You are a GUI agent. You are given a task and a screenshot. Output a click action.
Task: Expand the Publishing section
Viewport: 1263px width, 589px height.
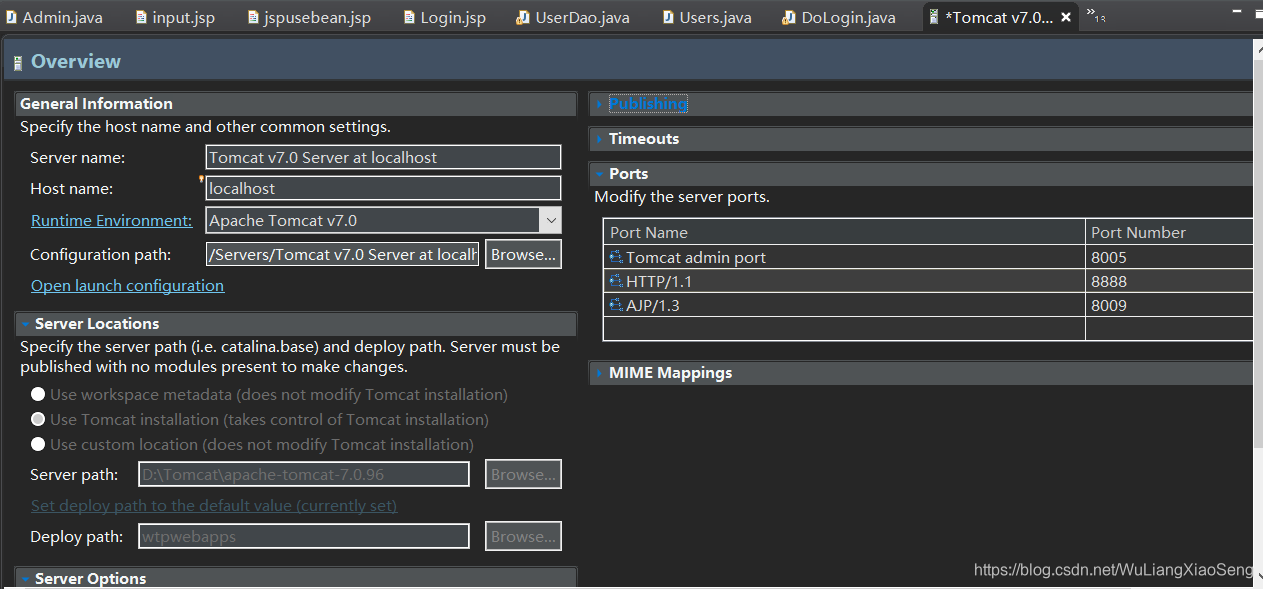click(599, 104)
